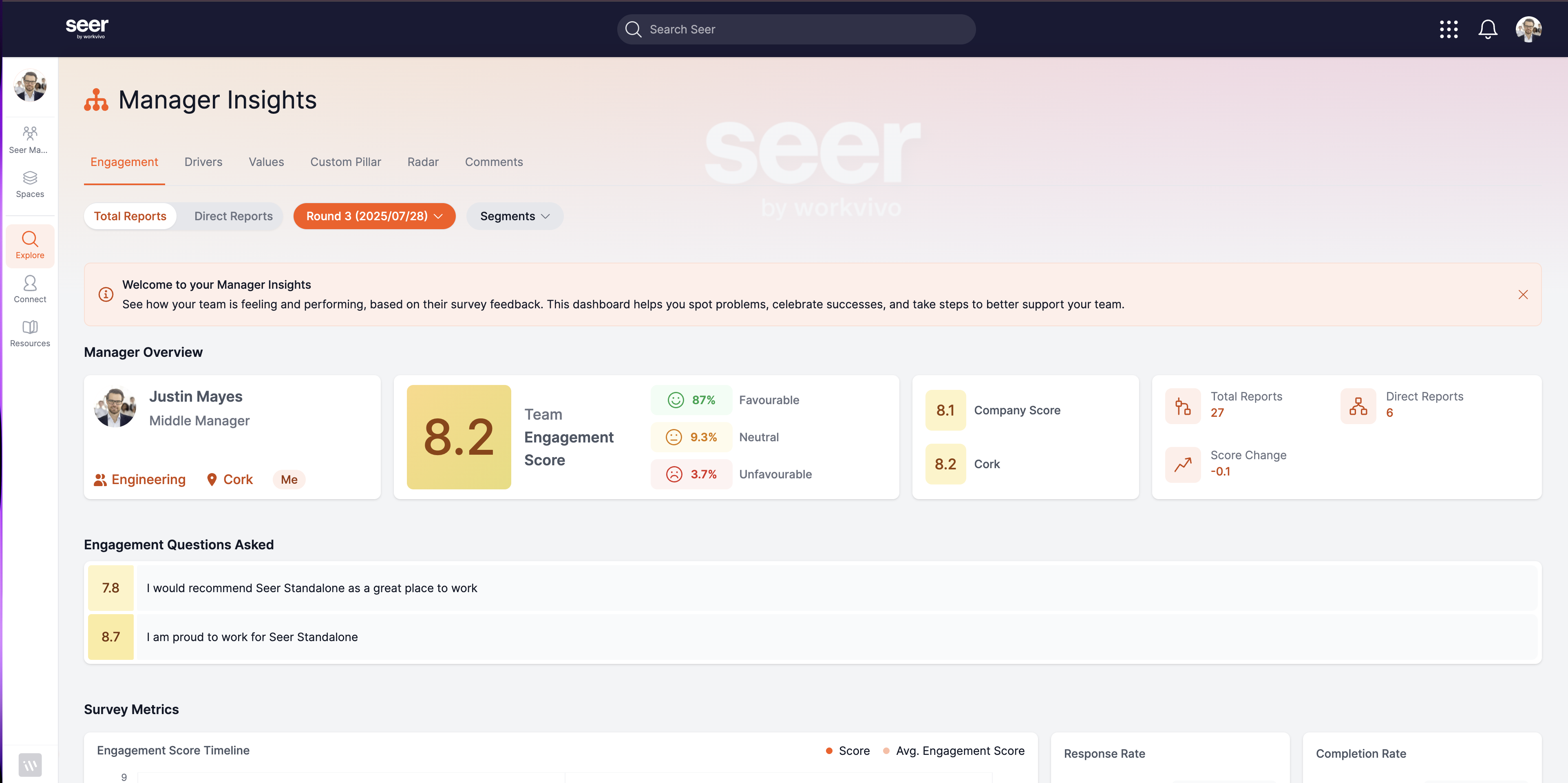Screen dimensions: 1568x783
Task: Click the Completion Rate card title
Action: pyautogui.click(x=1361, y=754)
